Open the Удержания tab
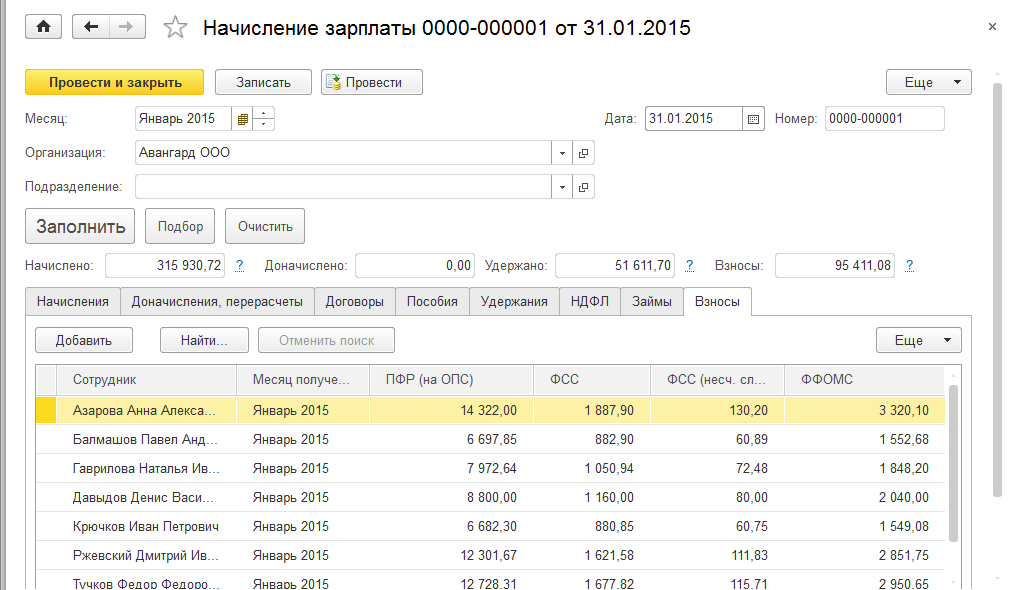The height and width of the screenshot is (590, 1014). (x=514, y=301)
